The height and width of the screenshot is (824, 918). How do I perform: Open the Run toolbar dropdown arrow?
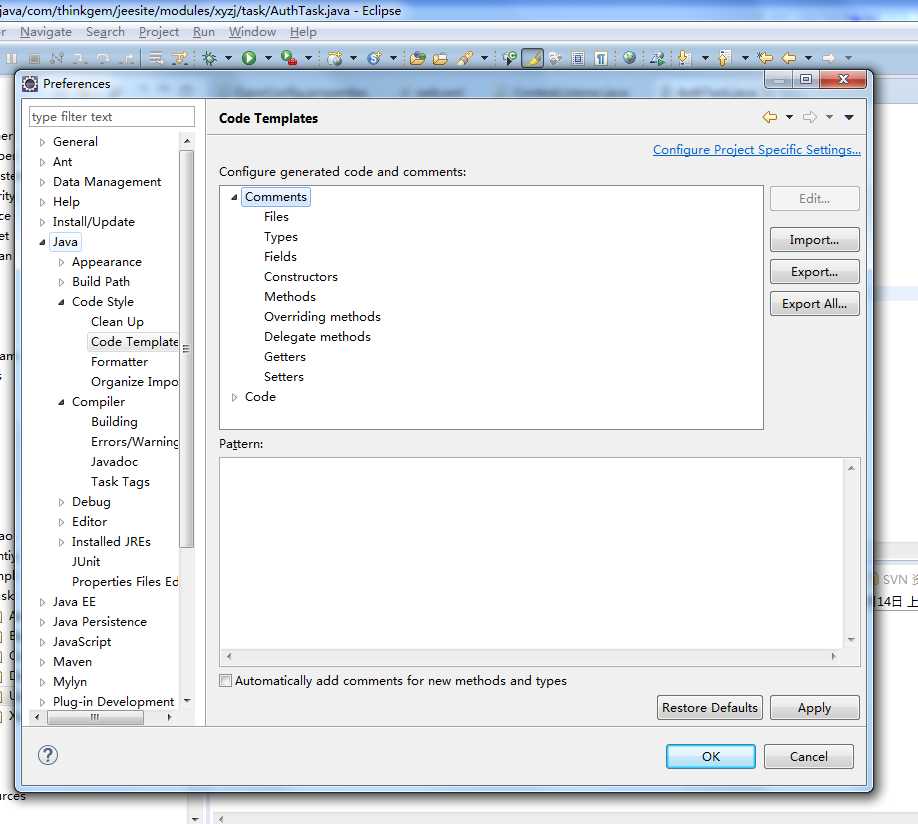(x=268, y=58)
